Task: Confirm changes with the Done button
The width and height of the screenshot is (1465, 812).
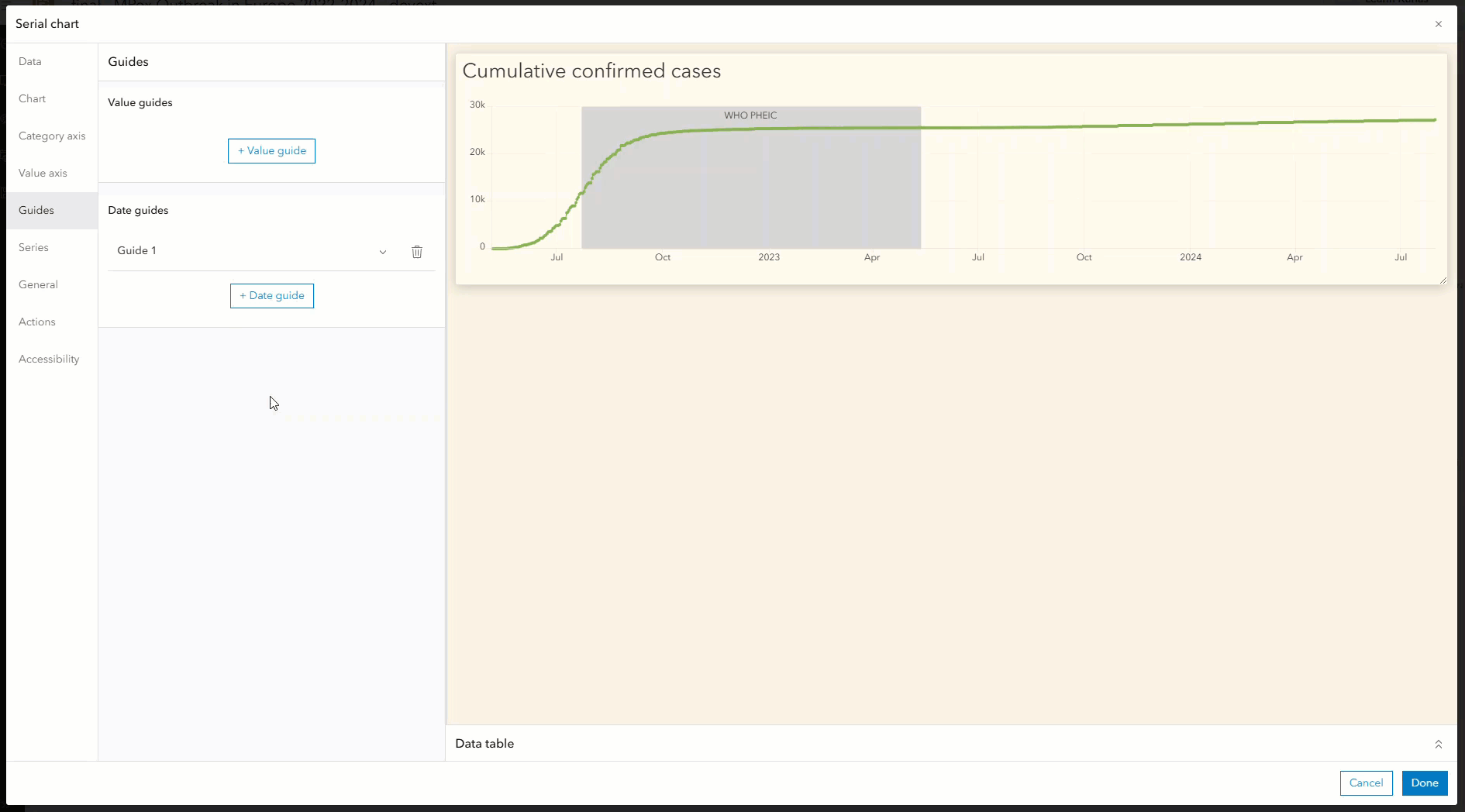Action: (1424, 783)
